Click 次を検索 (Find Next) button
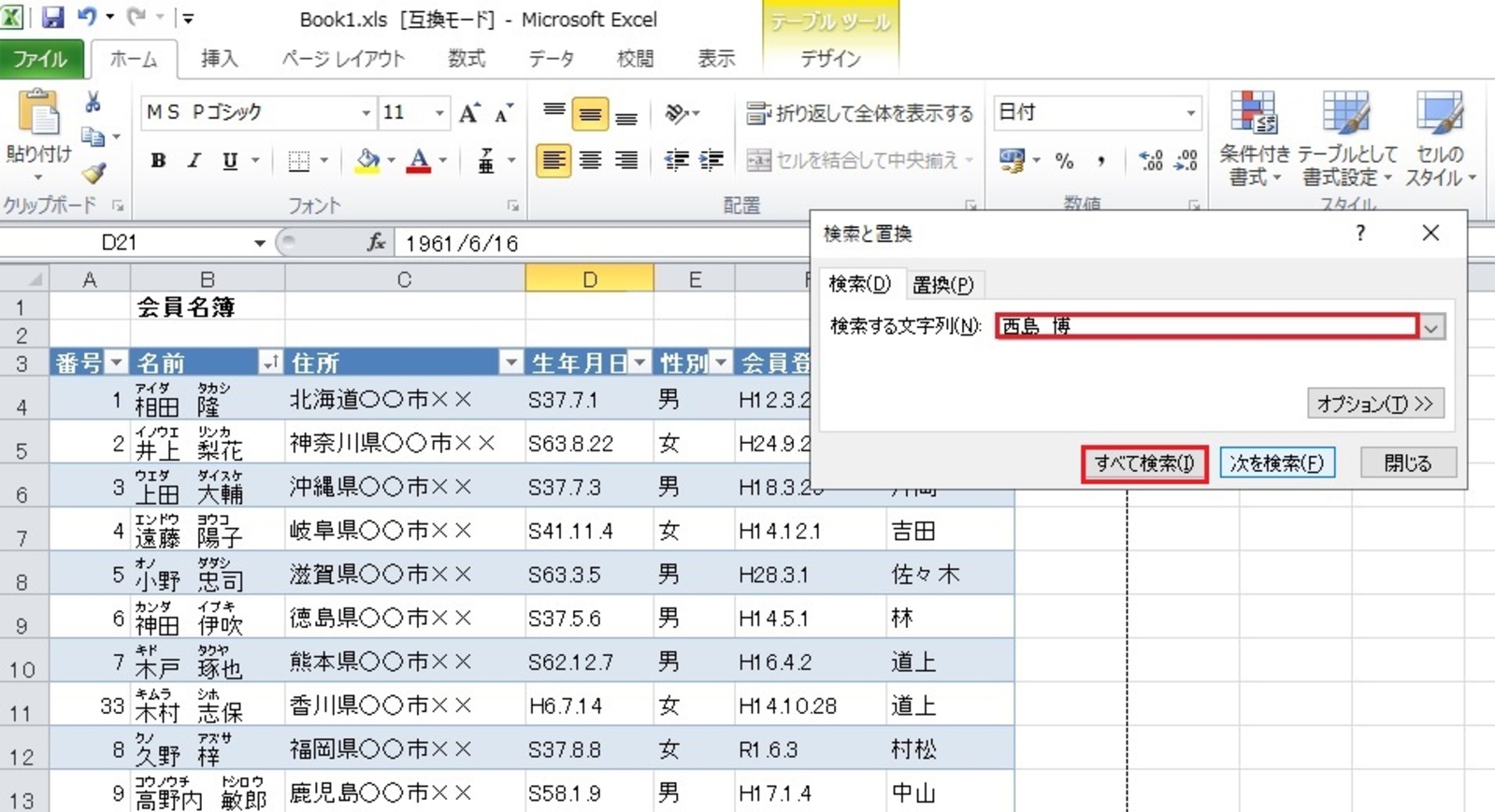Screen dimensions: 1495x812 click(1276, 463)
